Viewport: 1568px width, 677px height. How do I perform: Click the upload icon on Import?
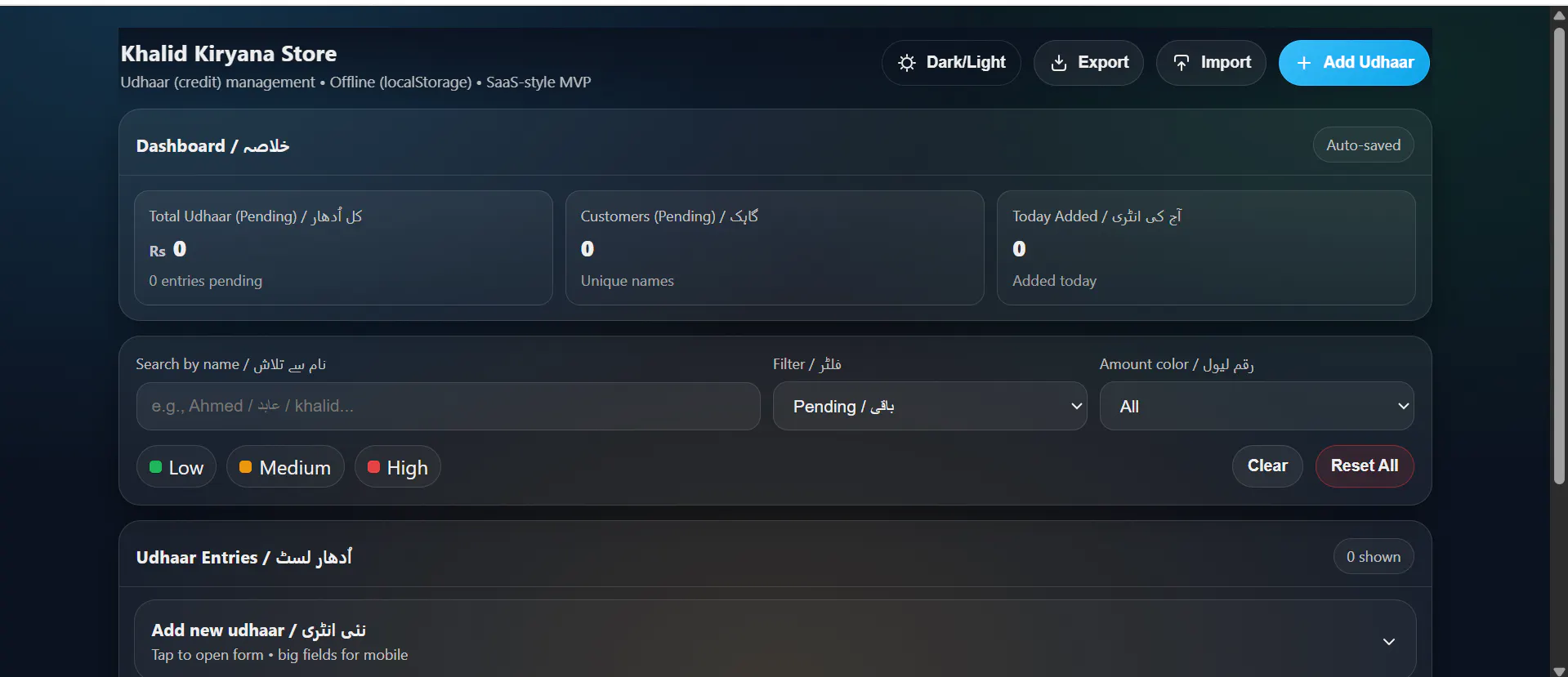pos(1181,63)
